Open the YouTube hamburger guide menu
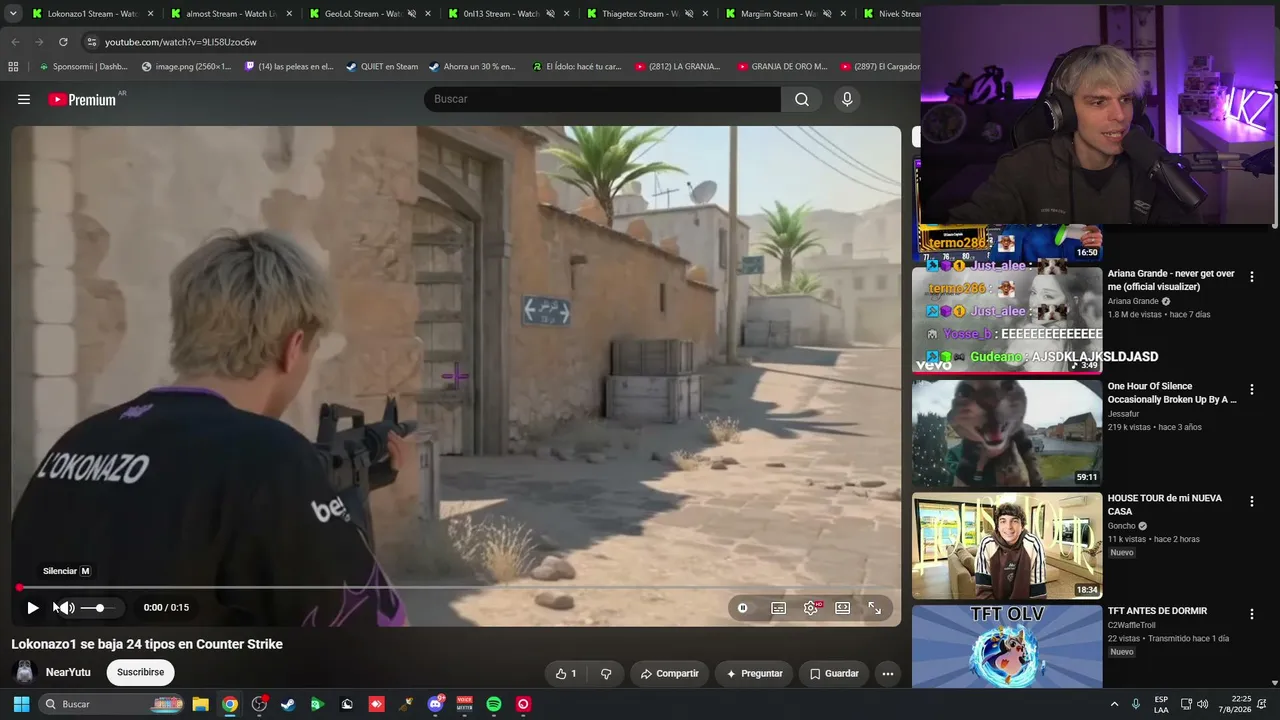Viewport: 1280px width, 720px height. [24, 99]
